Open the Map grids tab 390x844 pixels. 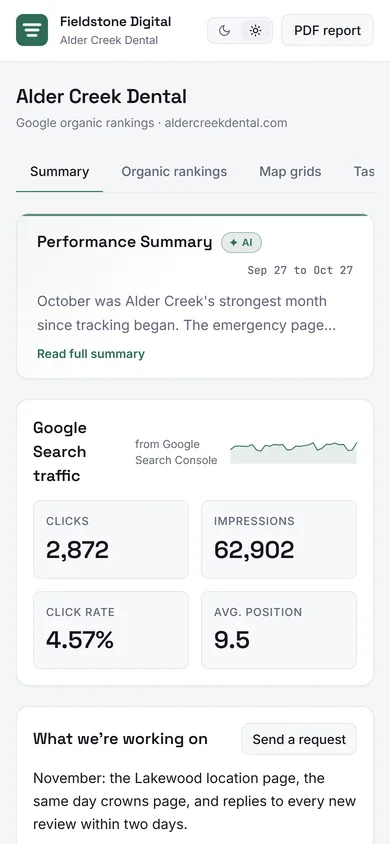290,172
